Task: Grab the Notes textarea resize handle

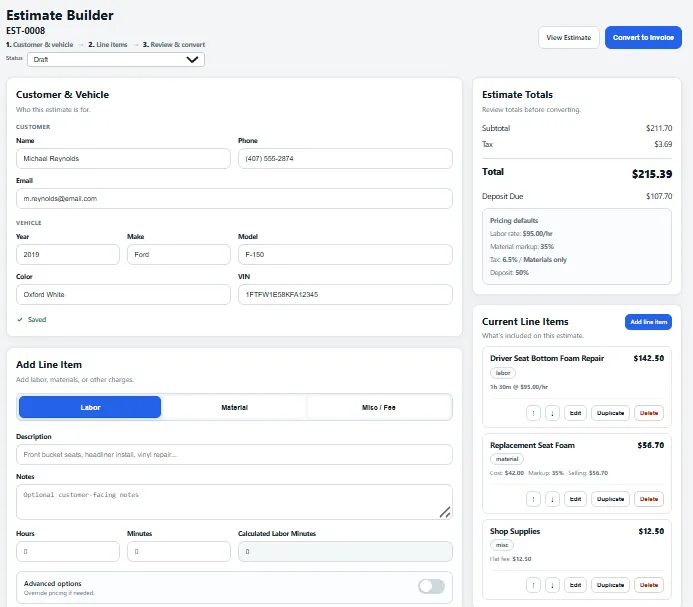Action: [x=445, y=512]
